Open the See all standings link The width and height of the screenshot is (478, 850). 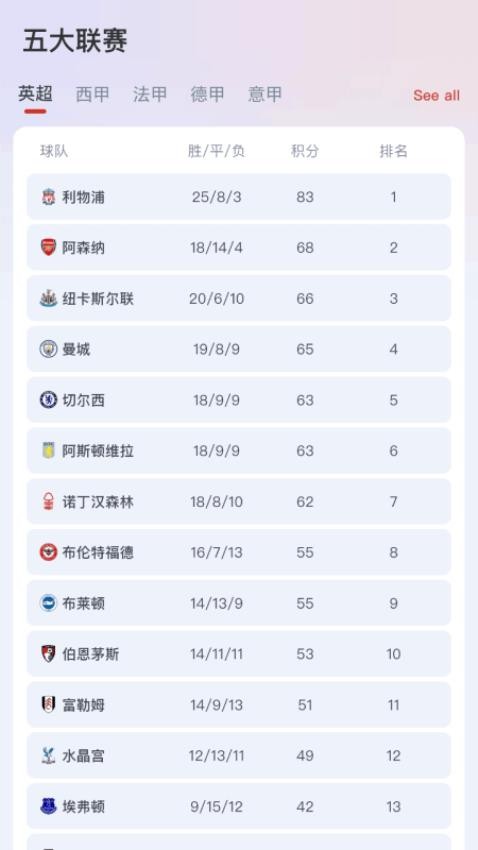[x=436, y=95]
